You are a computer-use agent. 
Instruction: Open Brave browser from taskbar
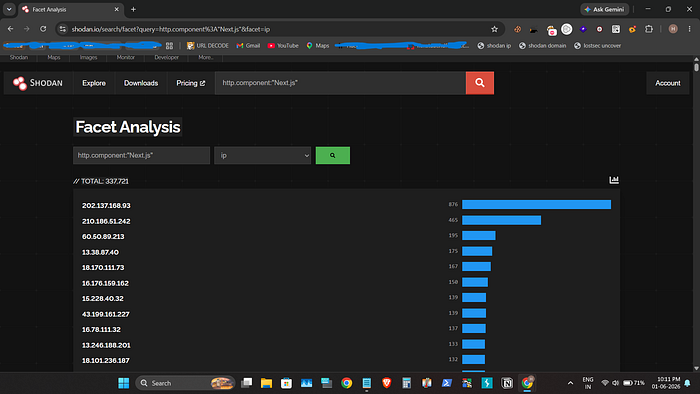point(387,383)
